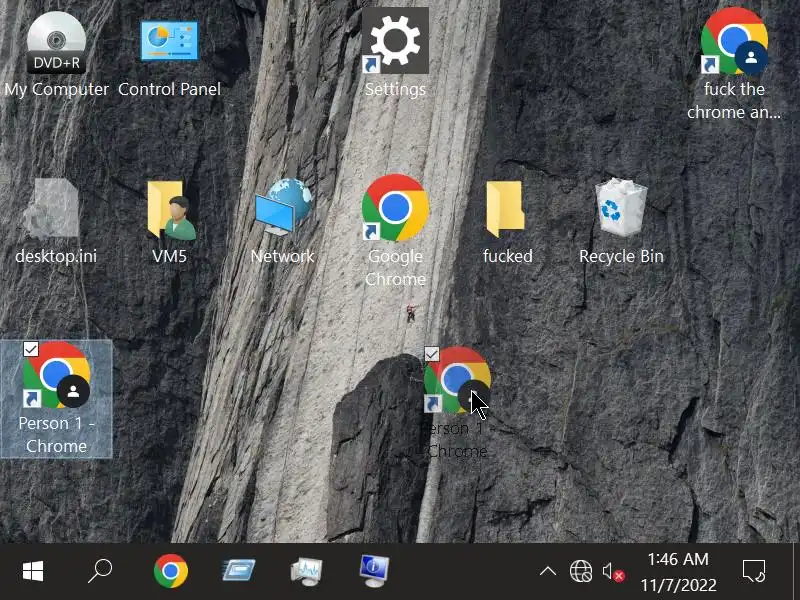Open the muted volume tray icon
The image size is (800, 600).
[614, 572]
